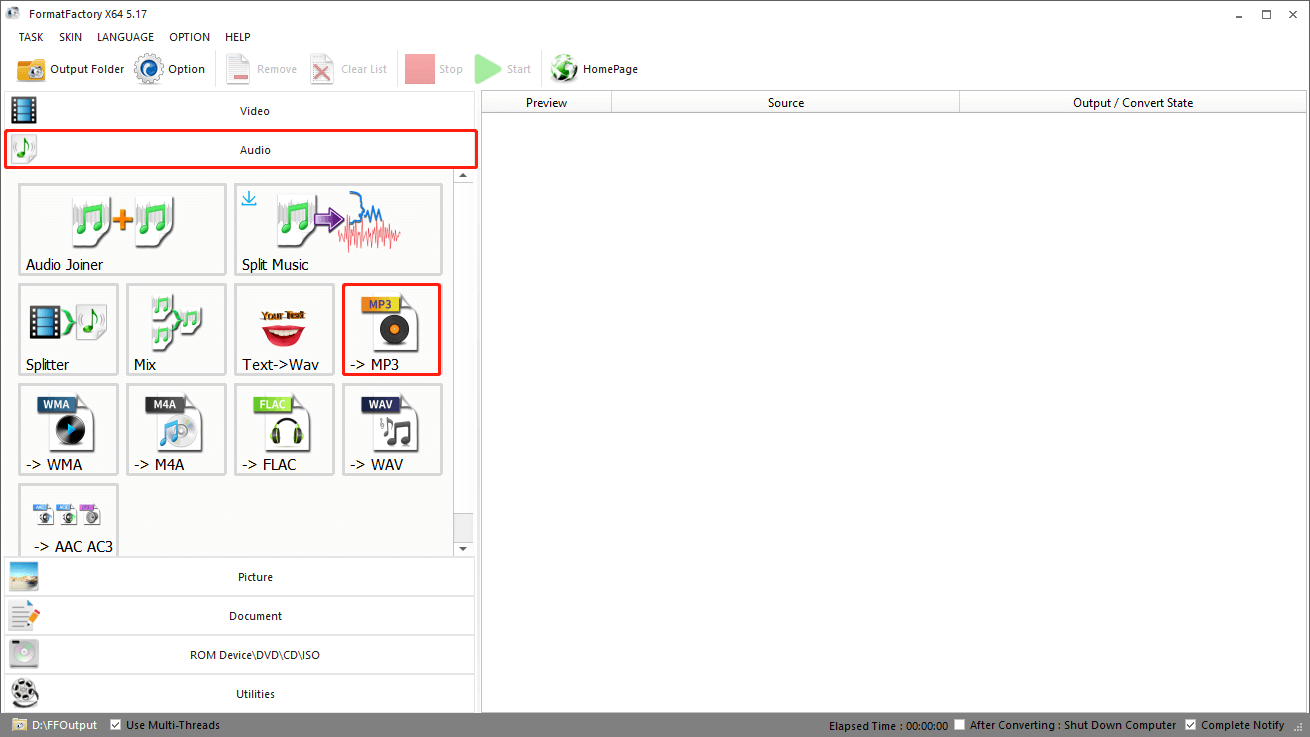Click the Output Folder toolbar button
Image resolution: width=1310 pixels, height=737 pixels.
click(x=71, y=69)
